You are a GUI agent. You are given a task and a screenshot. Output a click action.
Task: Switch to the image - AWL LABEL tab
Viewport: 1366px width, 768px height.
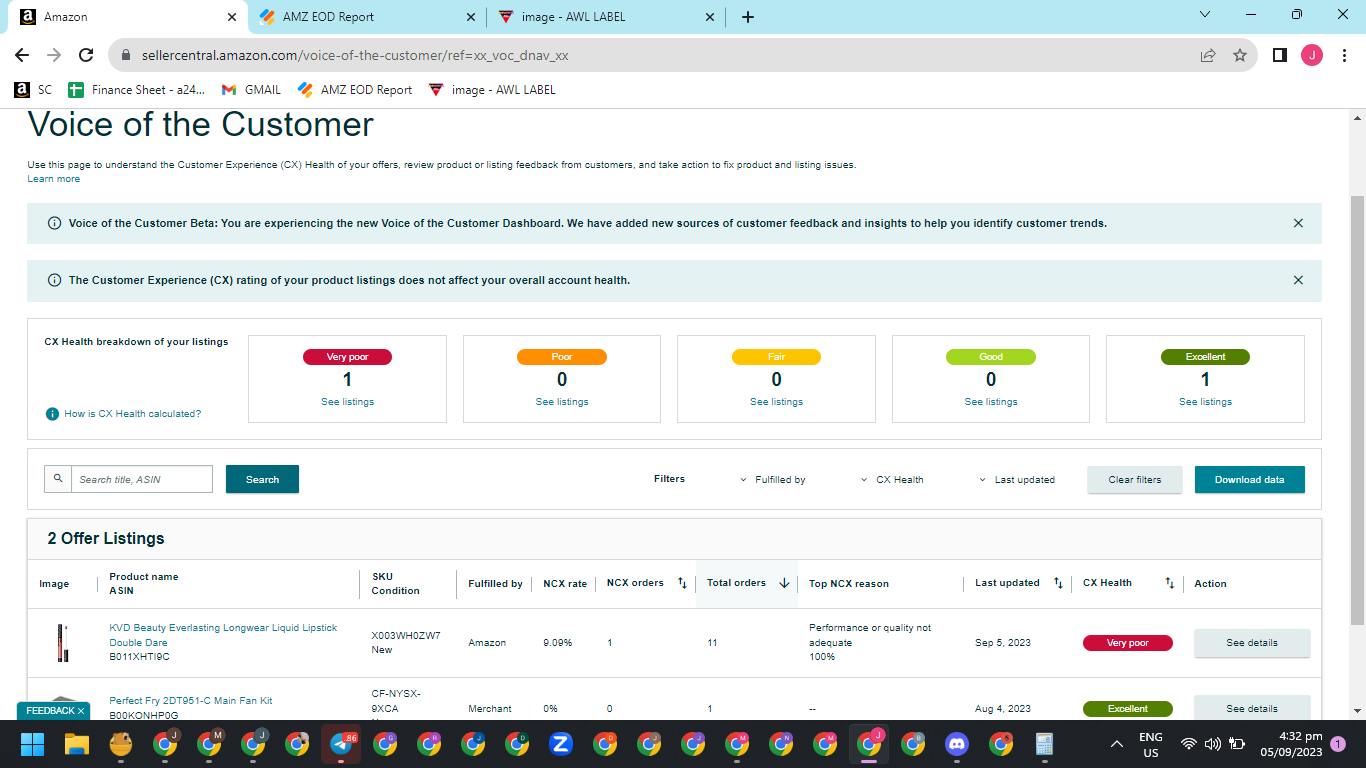[606, 17]
